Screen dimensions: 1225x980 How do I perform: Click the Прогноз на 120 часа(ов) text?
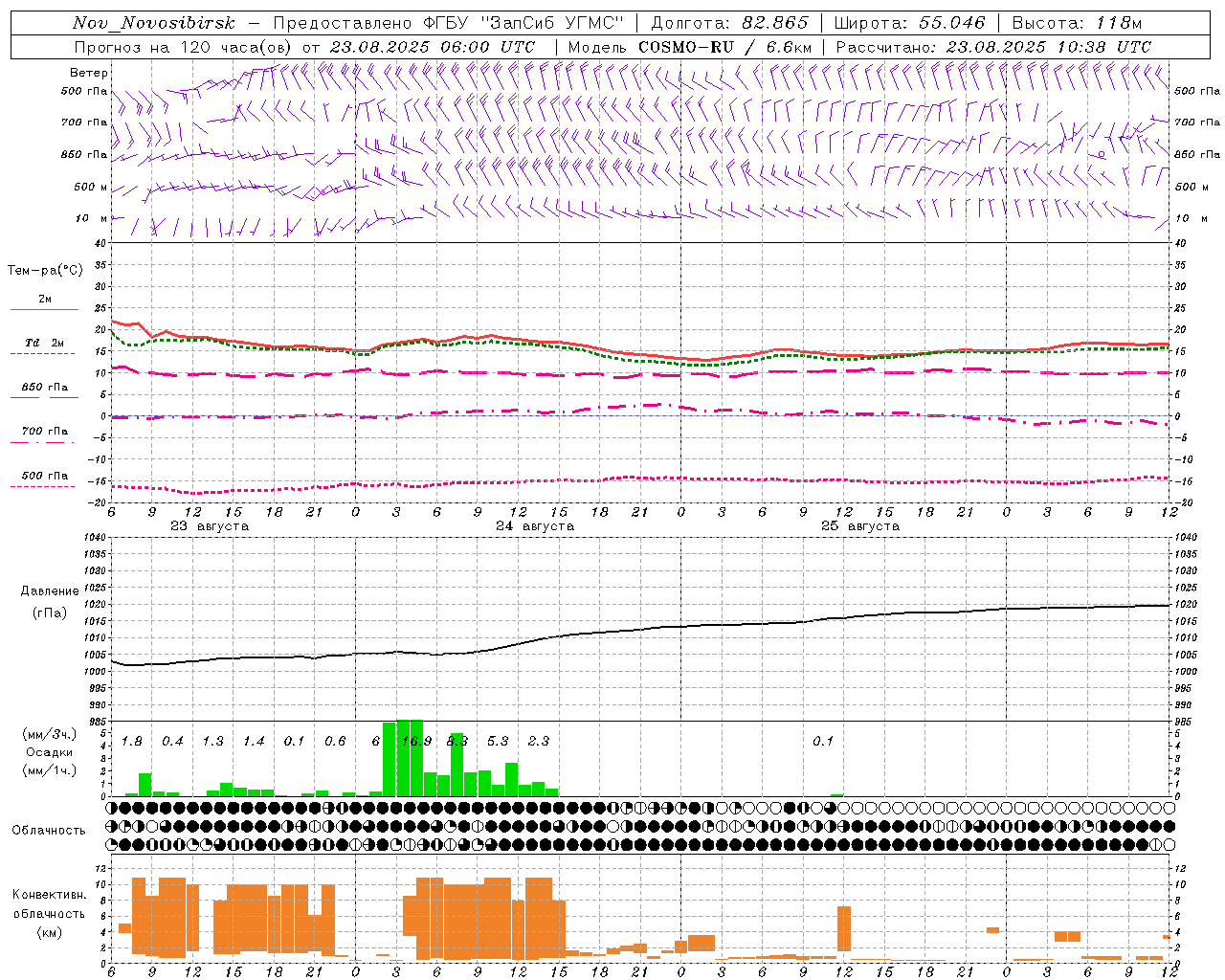pyautogui.click(x=184, y=47)
